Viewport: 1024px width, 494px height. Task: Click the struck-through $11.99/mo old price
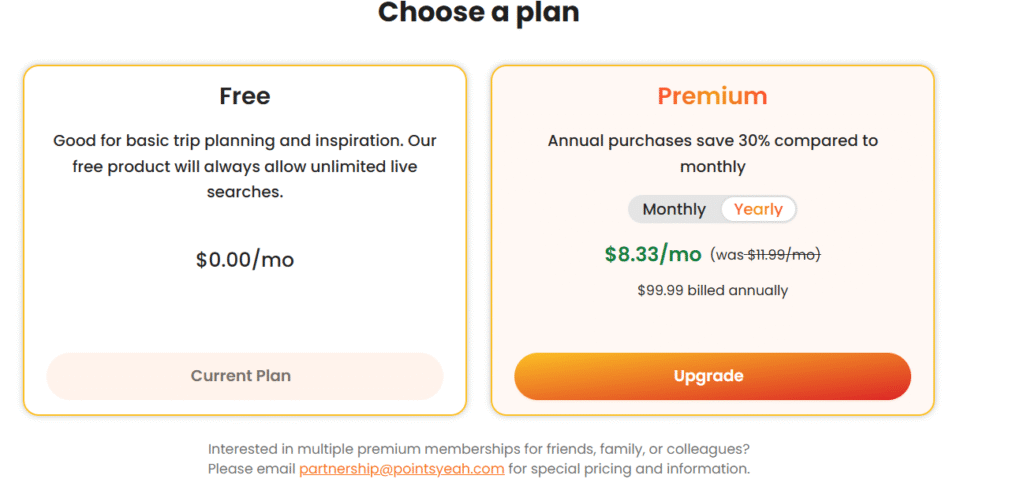782,255
